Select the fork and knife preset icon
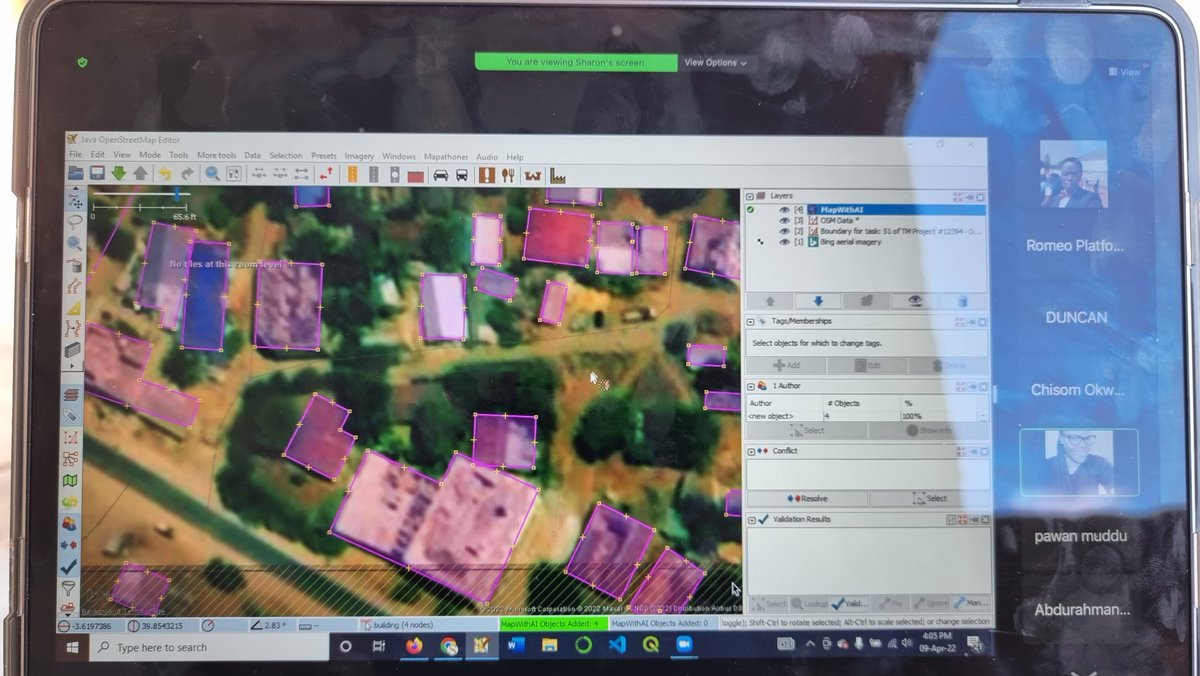Screen dimensions: 1200x676 (x=508, y=175)
